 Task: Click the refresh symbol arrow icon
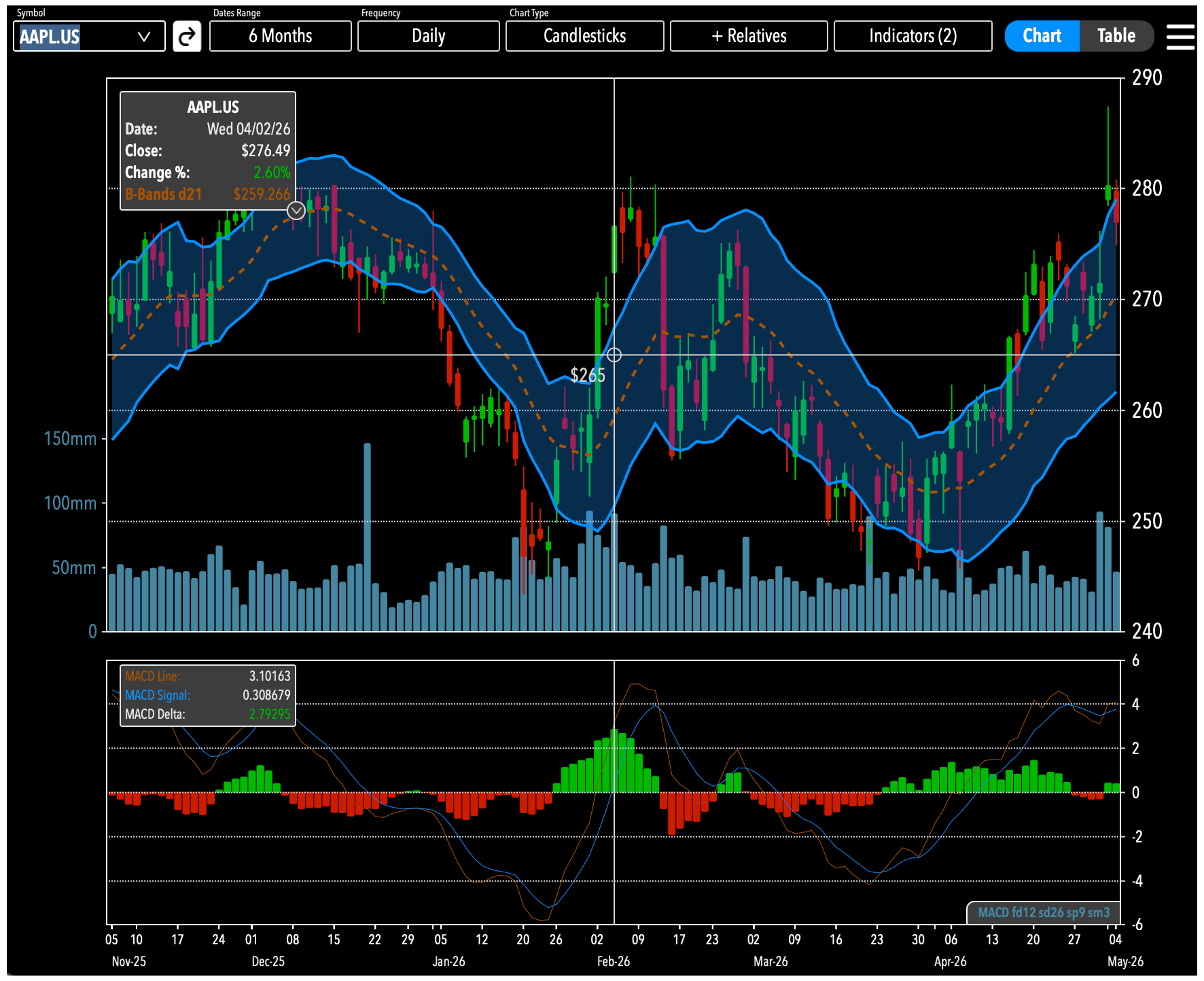(x=187, y=36)
